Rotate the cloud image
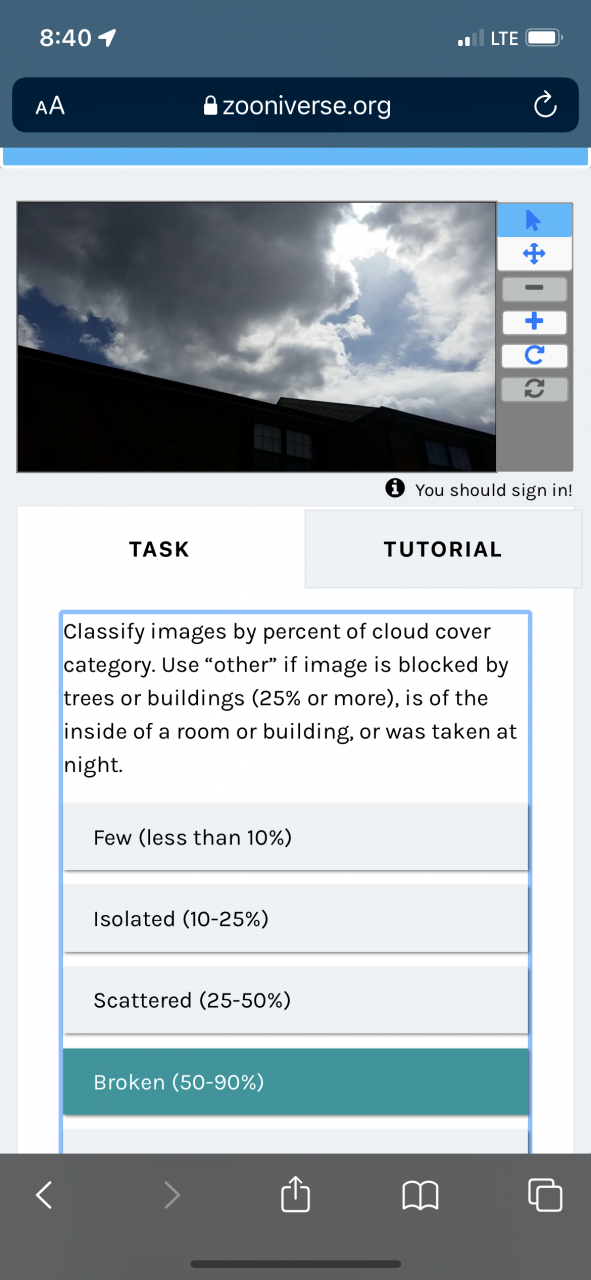 click(534, 355)
